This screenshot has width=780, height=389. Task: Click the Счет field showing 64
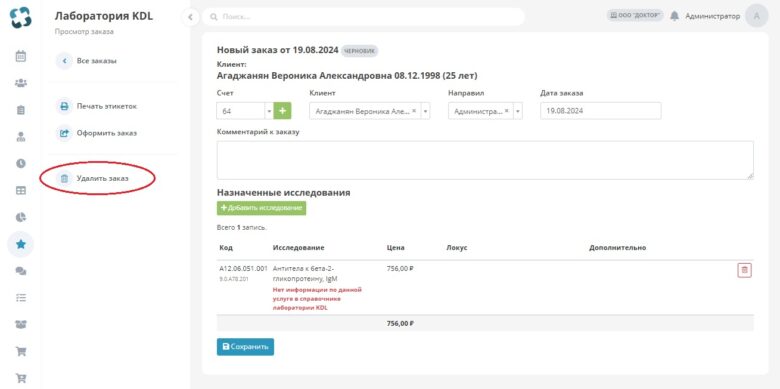tap(241, 111)
